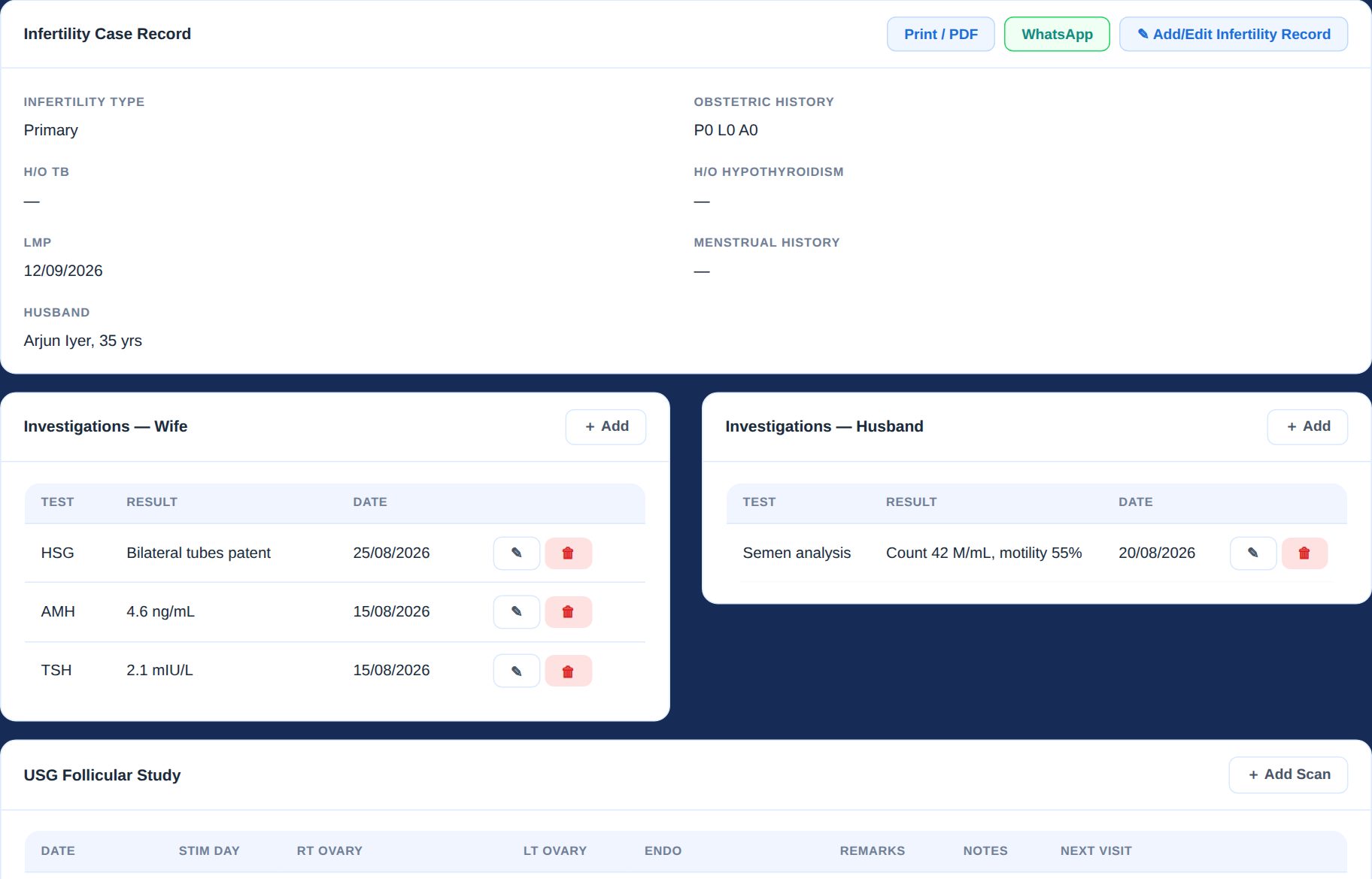The height and width of the screenshot is (879, 1372).
Task: Delete the AMH test entry
Action: click(568, 612)
